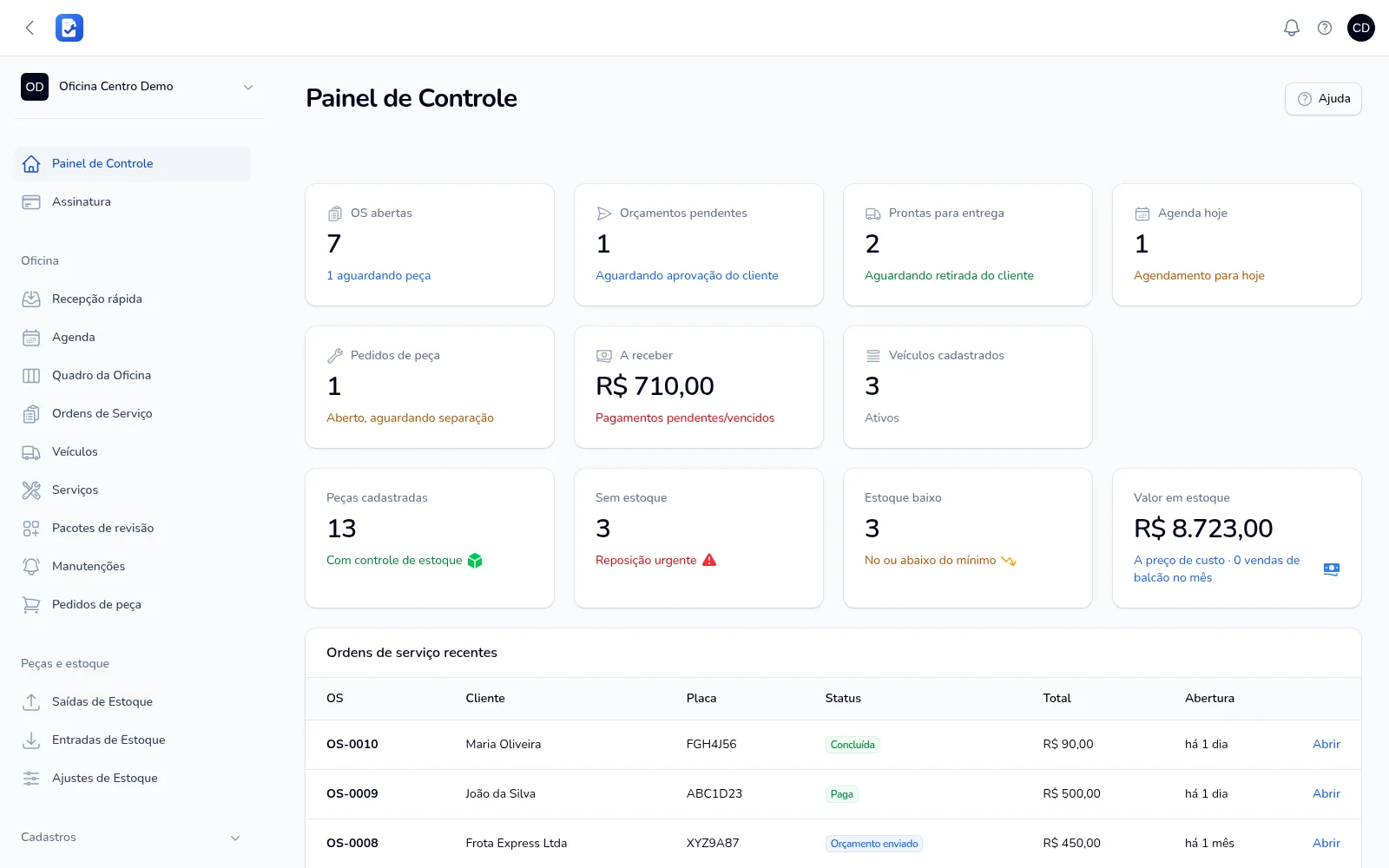Click the Frota Express Ltda client name
The width and height of the screenshot is (1389, 868).
pyautogui.click(x=516, y=843)
